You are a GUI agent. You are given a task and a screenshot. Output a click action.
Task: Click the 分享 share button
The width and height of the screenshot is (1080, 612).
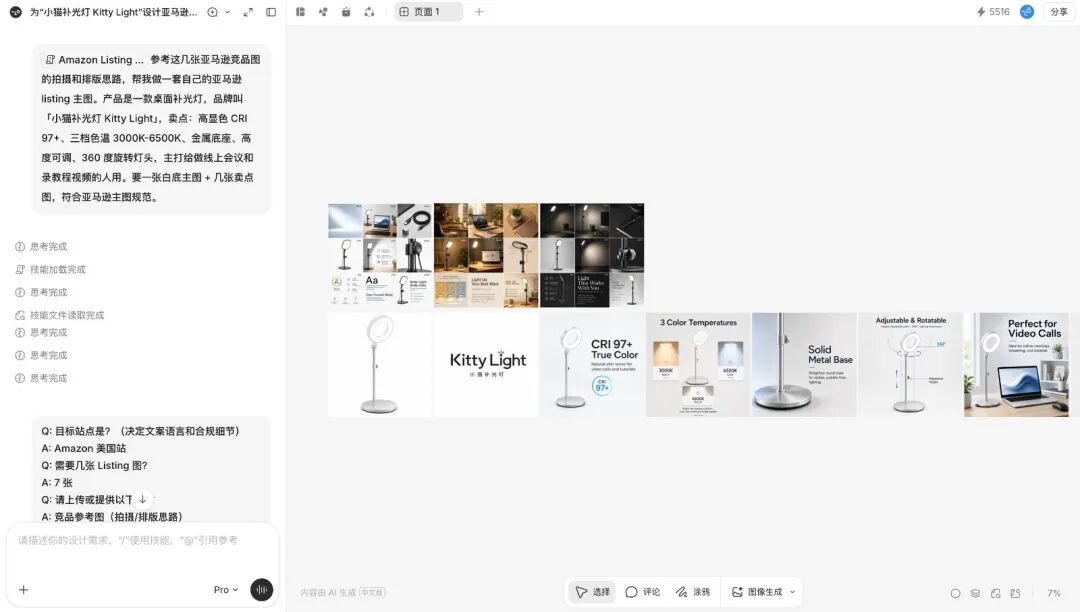pos(1059,12)
